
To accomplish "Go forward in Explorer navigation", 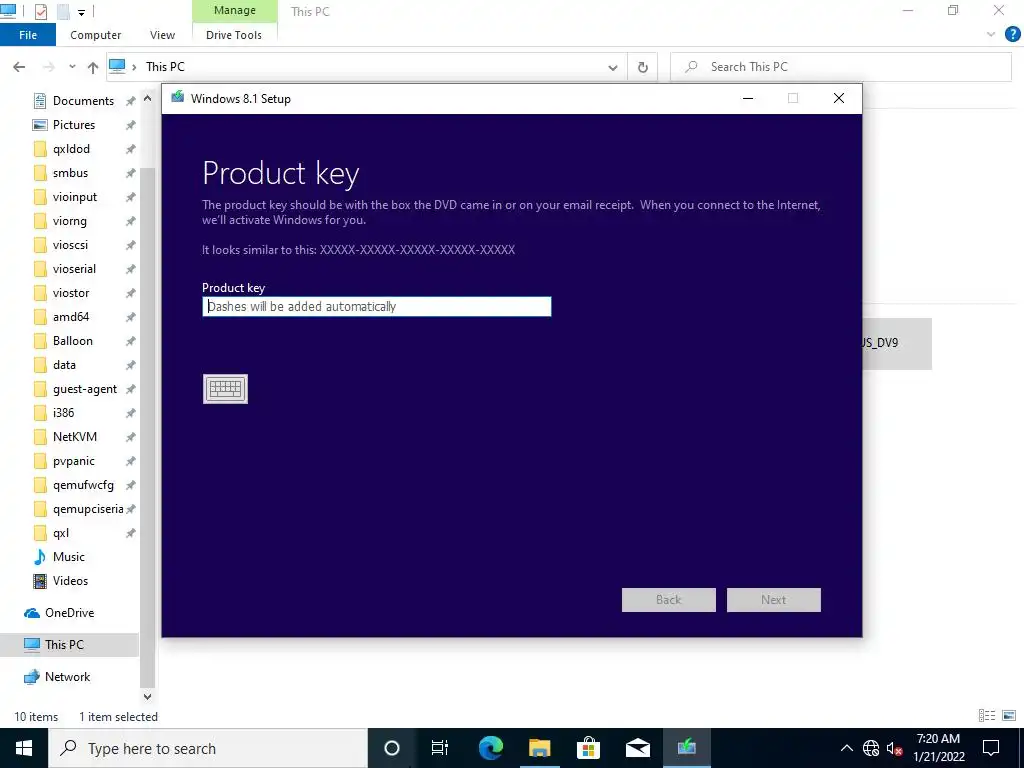I will click(x=48, y=67).
